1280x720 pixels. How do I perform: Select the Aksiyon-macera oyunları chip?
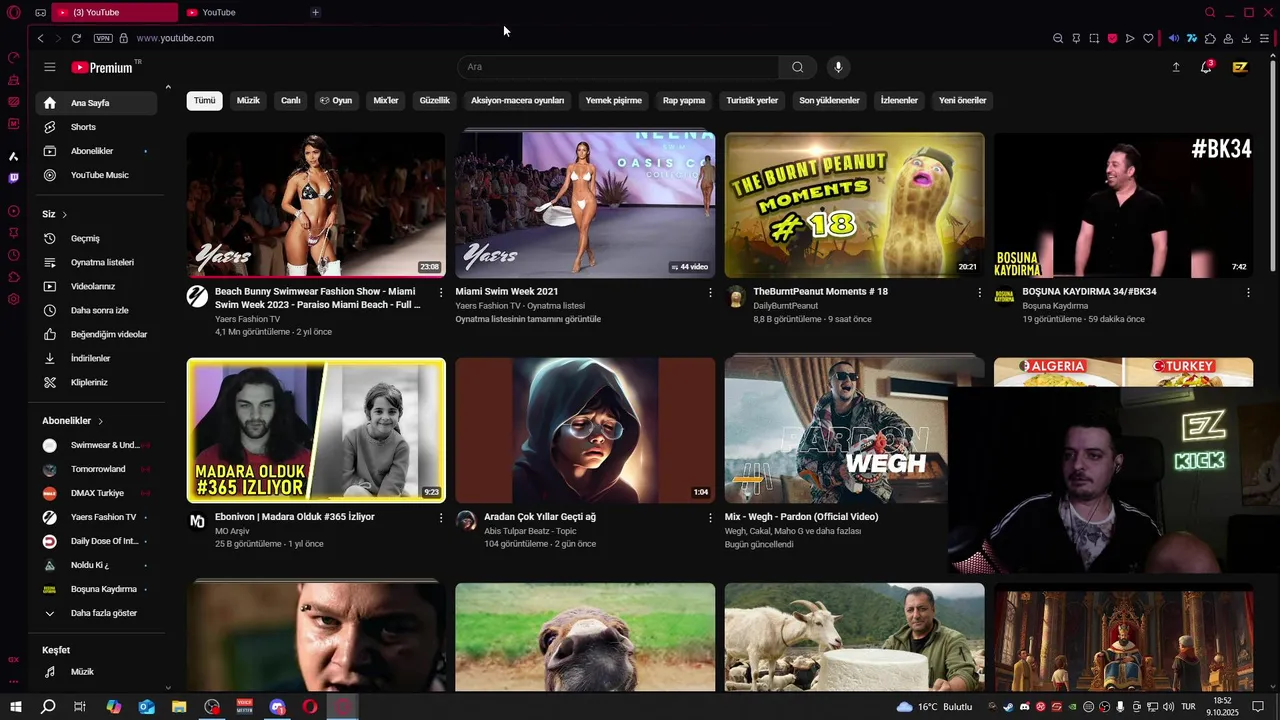518,100
